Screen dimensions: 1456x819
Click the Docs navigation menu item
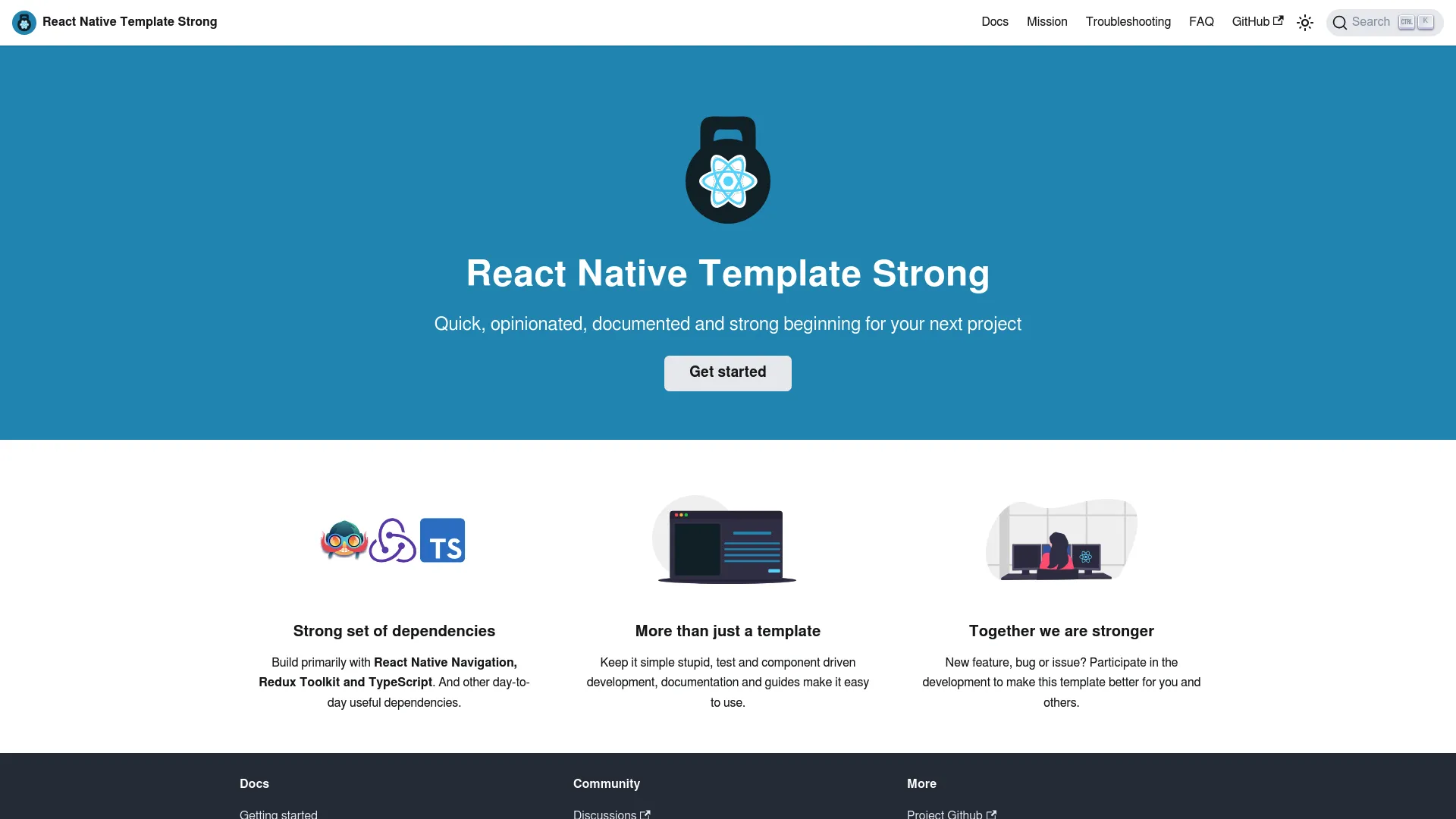click(995, 21)
